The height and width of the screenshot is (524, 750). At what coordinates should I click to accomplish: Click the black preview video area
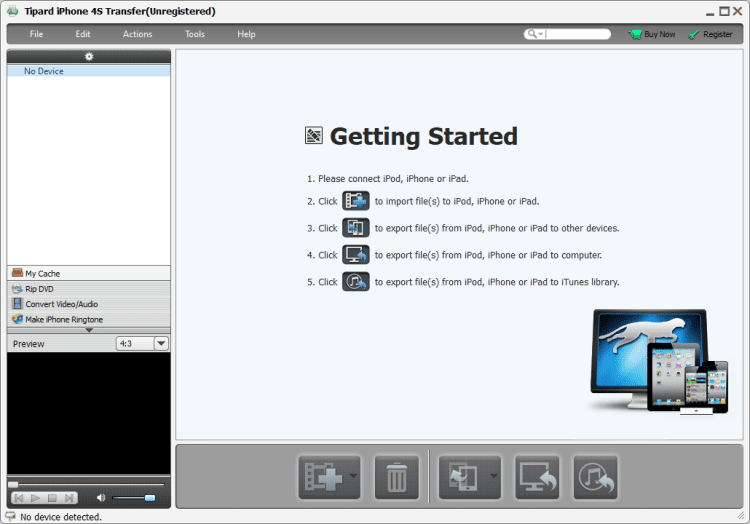[89, 414]
